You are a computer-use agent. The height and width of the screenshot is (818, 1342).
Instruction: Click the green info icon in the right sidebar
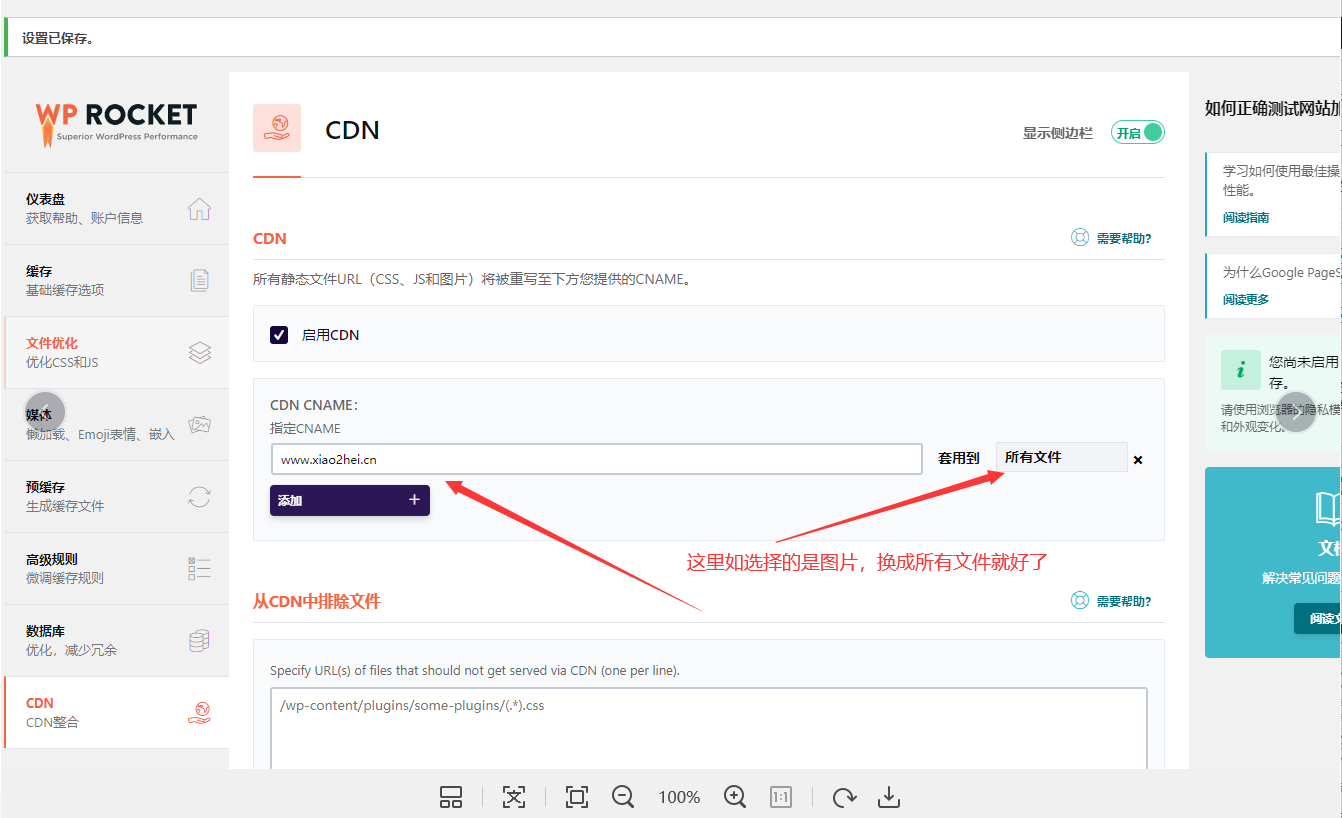1241,370
